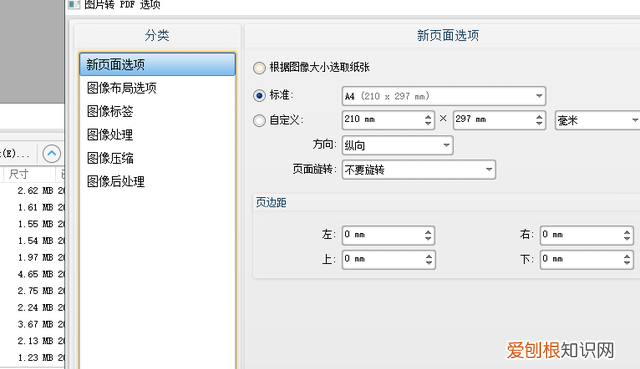Select 自定义 radio button
This screenshot has width=640, height=369.
pyautogui.click(x=259, y=120)
